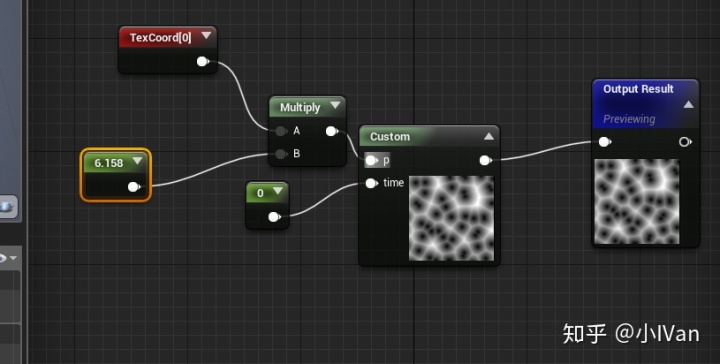Viewport: 720px width, 364px height.
Task: Collapse the Multiply node via its arrow
Action: pos(335,106)
